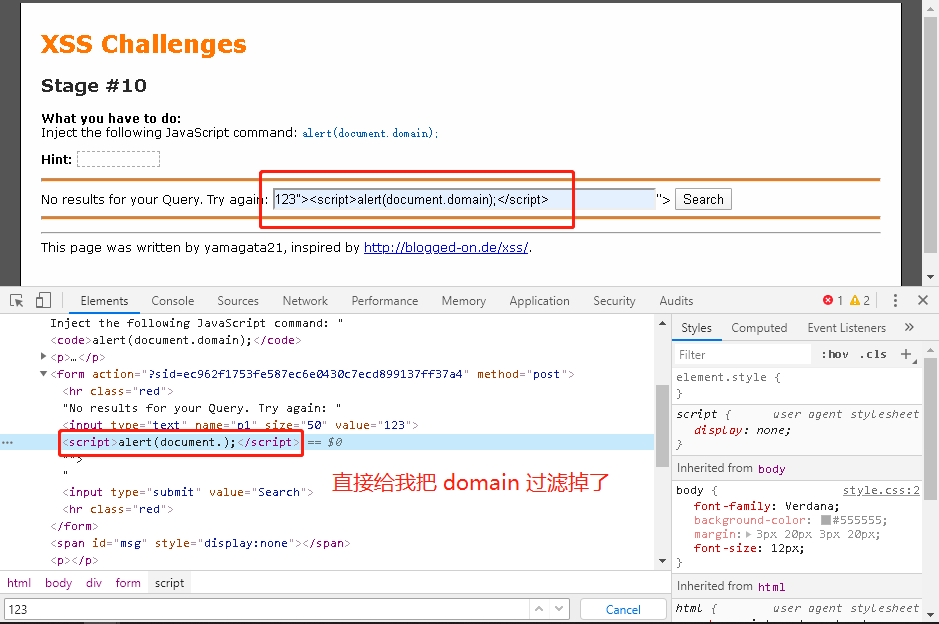This screenshot has height=624, width=939.
Task: Switch to the Console tab
Action: coord(172,301)
